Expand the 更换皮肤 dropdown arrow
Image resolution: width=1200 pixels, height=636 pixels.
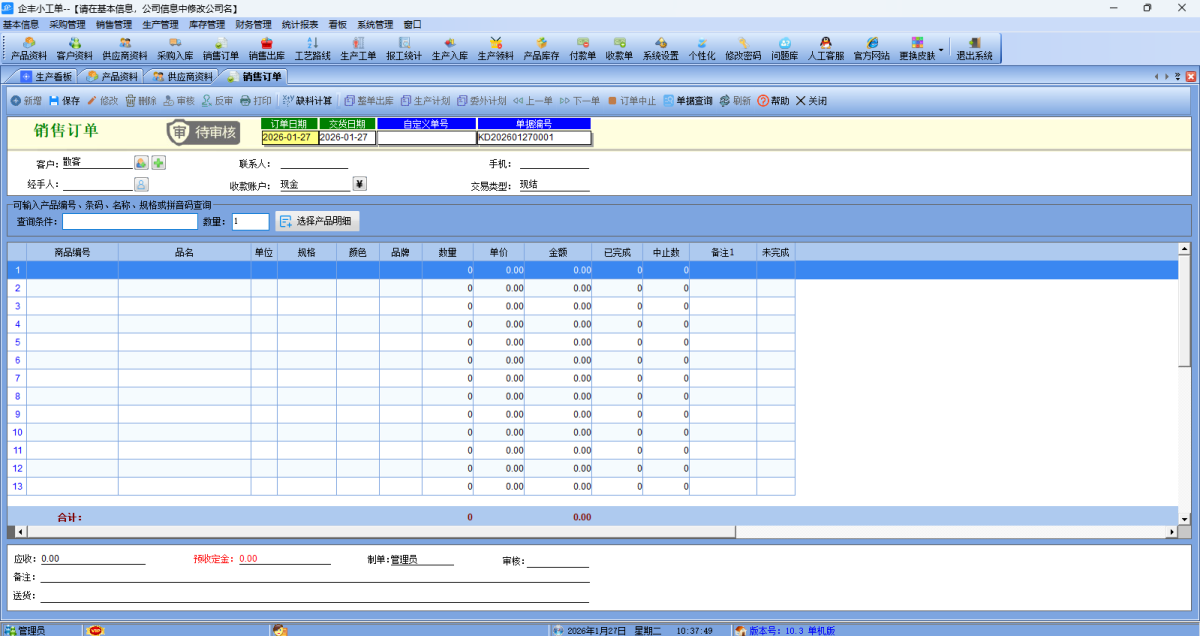click(x=940, y=50)
